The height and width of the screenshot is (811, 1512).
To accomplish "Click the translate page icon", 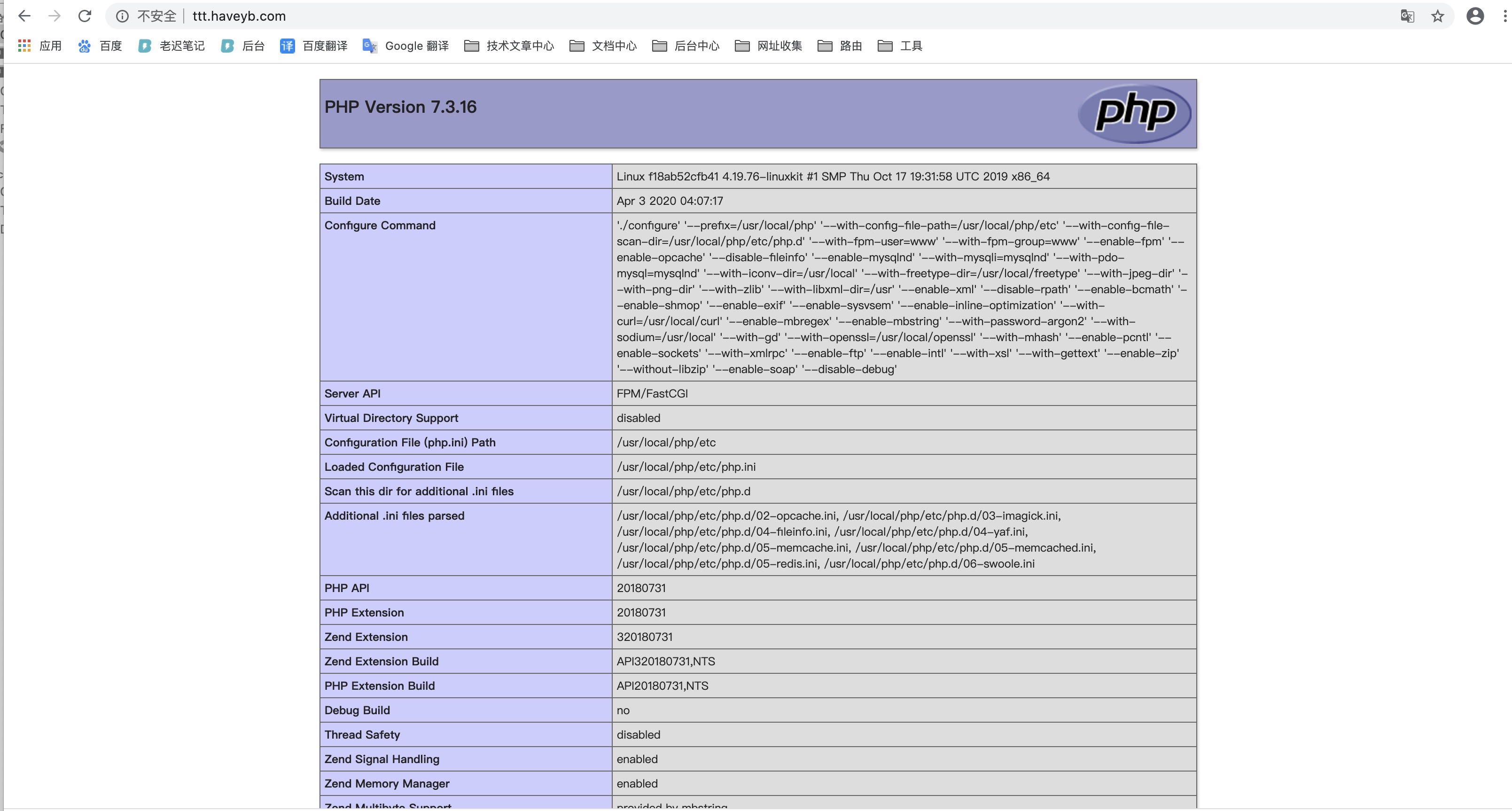I will 1407,16.
